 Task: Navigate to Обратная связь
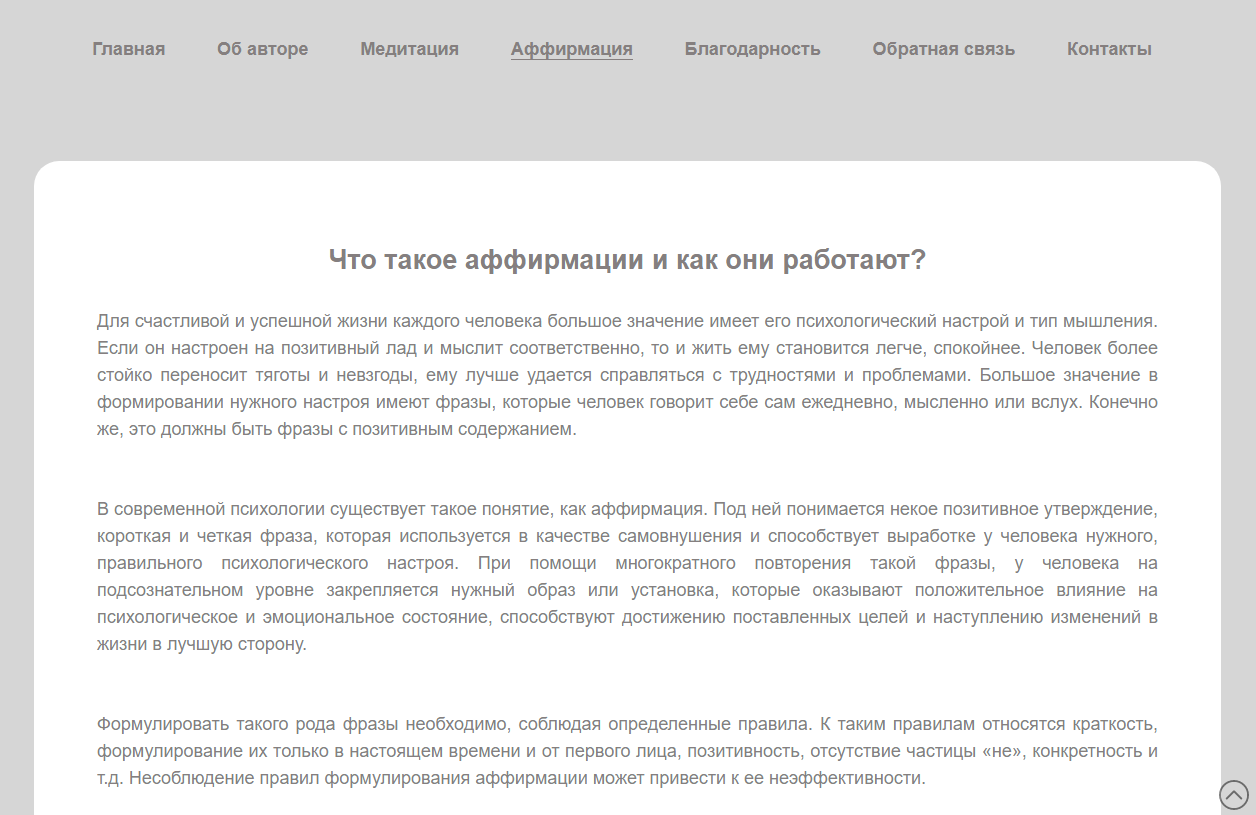(x=943, y=49)
